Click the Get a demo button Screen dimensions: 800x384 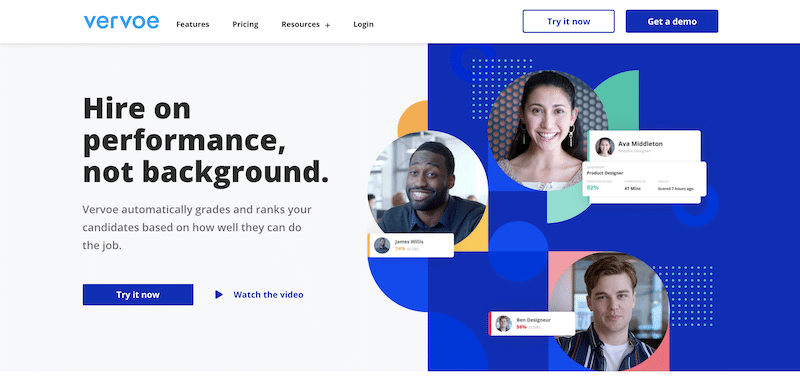tap(672, 21)
